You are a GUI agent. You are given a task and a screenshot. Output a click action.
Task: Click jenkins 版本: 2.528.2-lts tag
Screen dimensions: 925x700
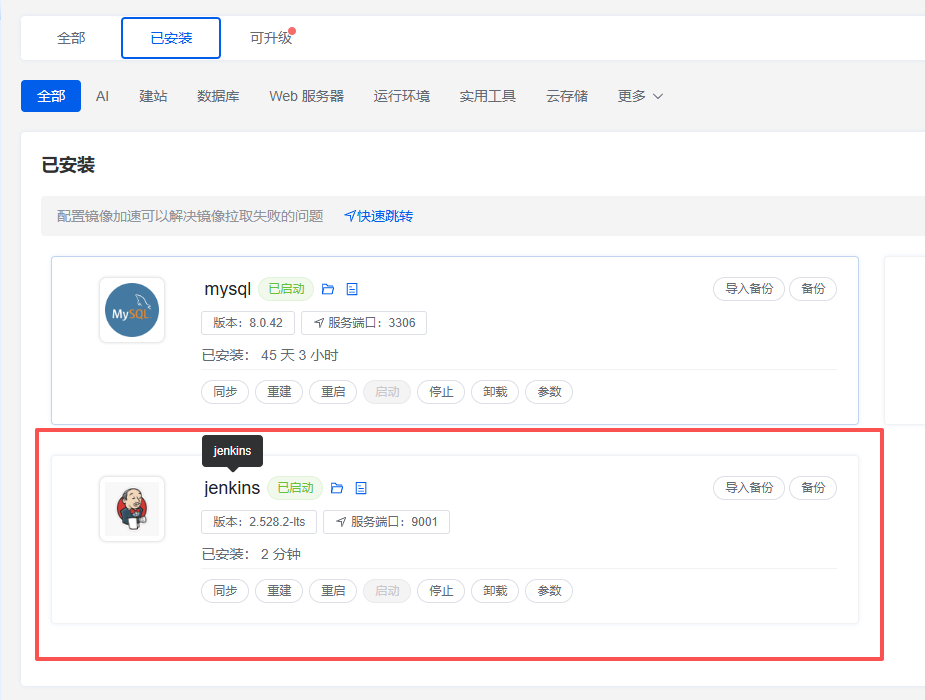pyautogui.click(x=259, y=522)
